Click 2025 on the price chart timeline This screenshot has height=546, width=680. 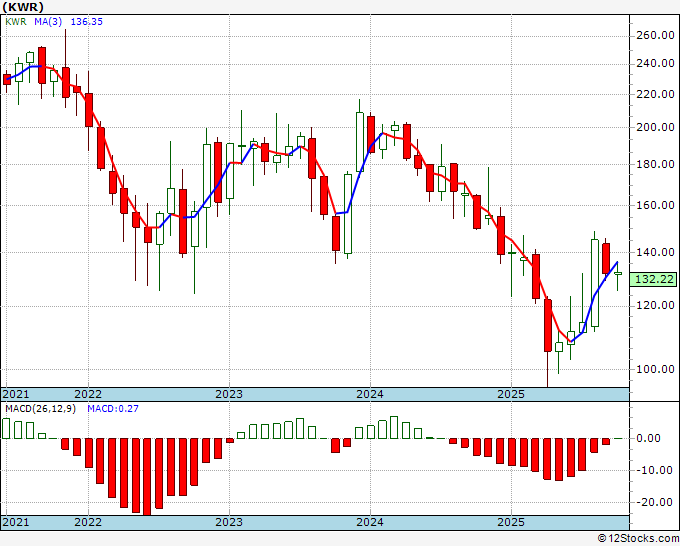pyautogui.click(x=511, y=394)
